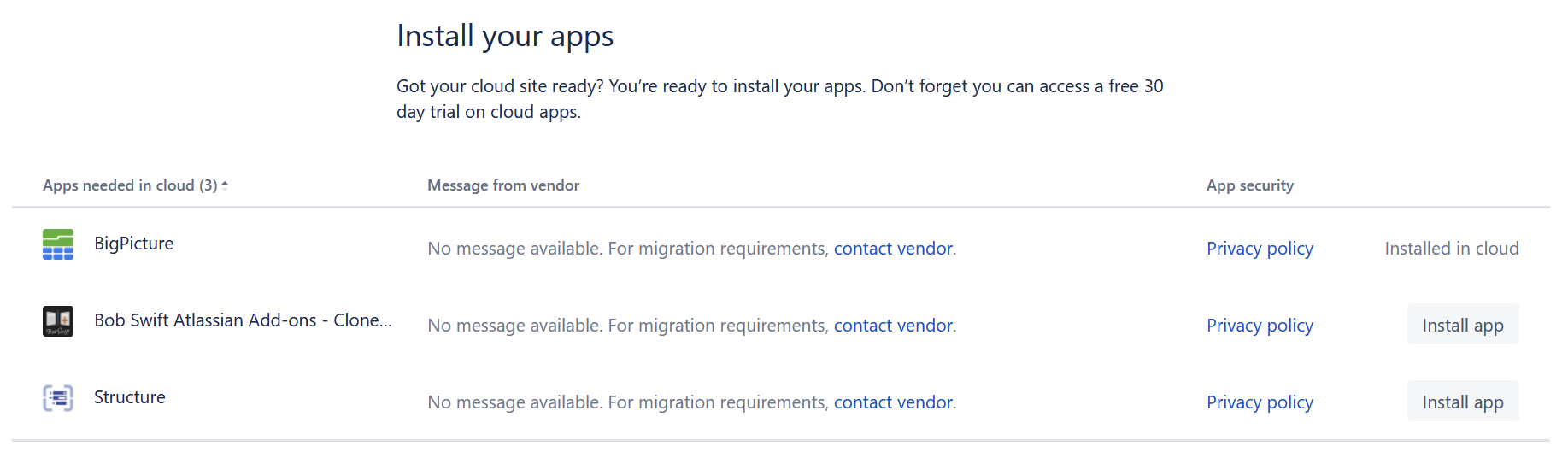Click the App security column header

[1250, 185]
